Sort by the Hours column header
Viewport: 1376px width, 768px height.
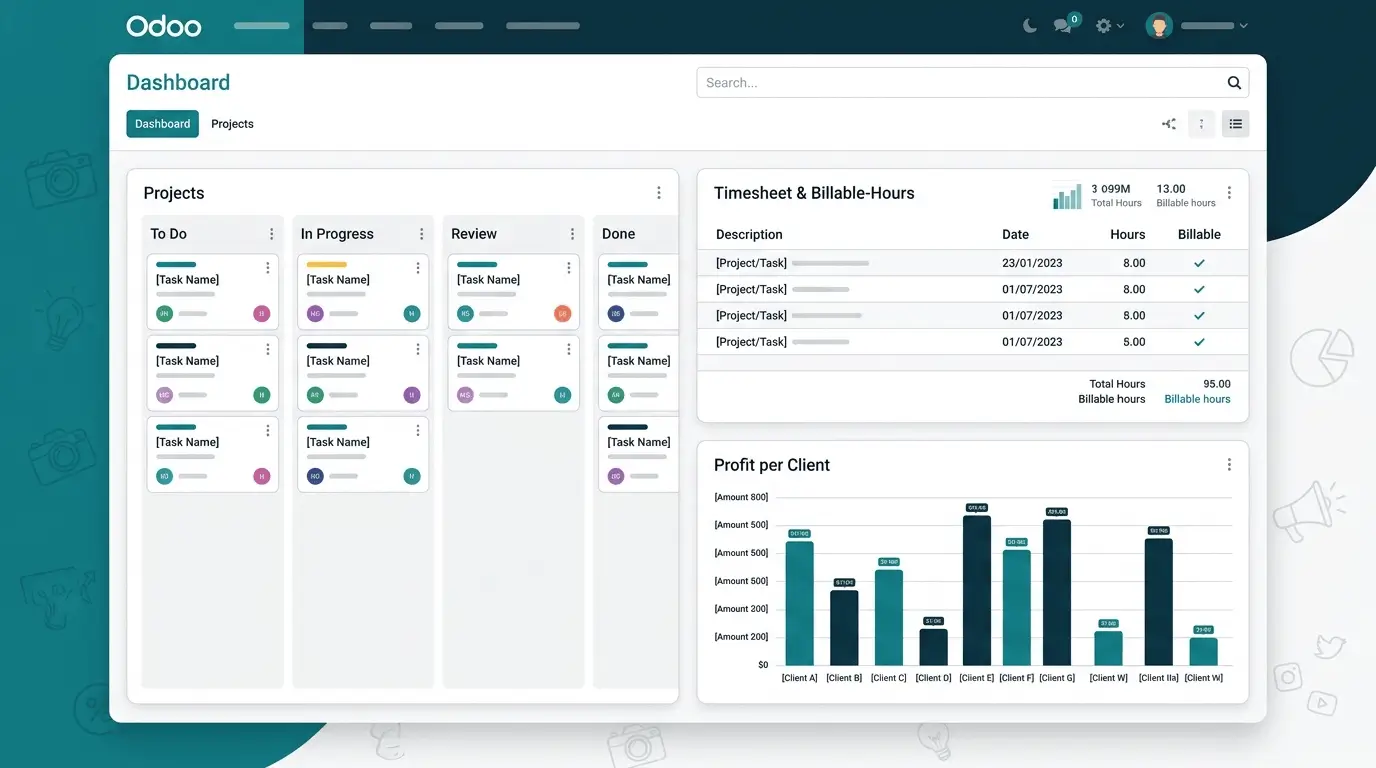pyautogui.click(x=1127, y=234)
